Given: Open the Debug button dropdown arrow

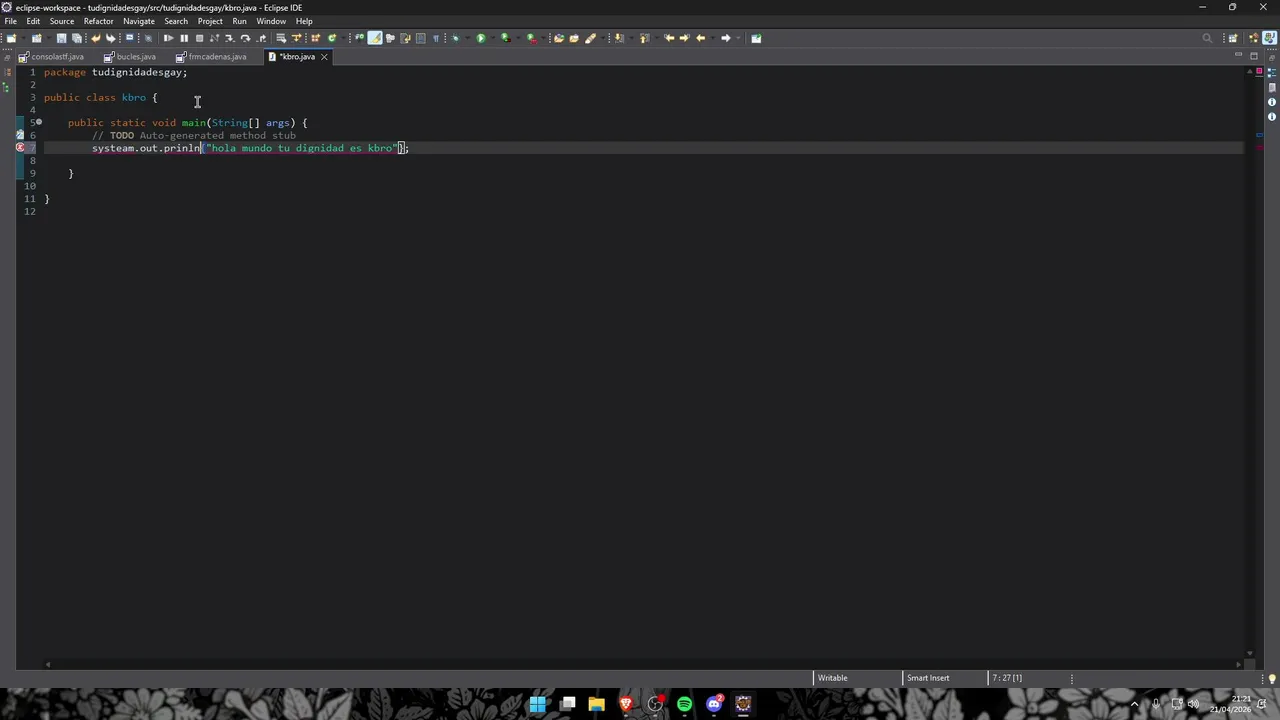Looking at the screenshot, I should click(x=467, y=38).
